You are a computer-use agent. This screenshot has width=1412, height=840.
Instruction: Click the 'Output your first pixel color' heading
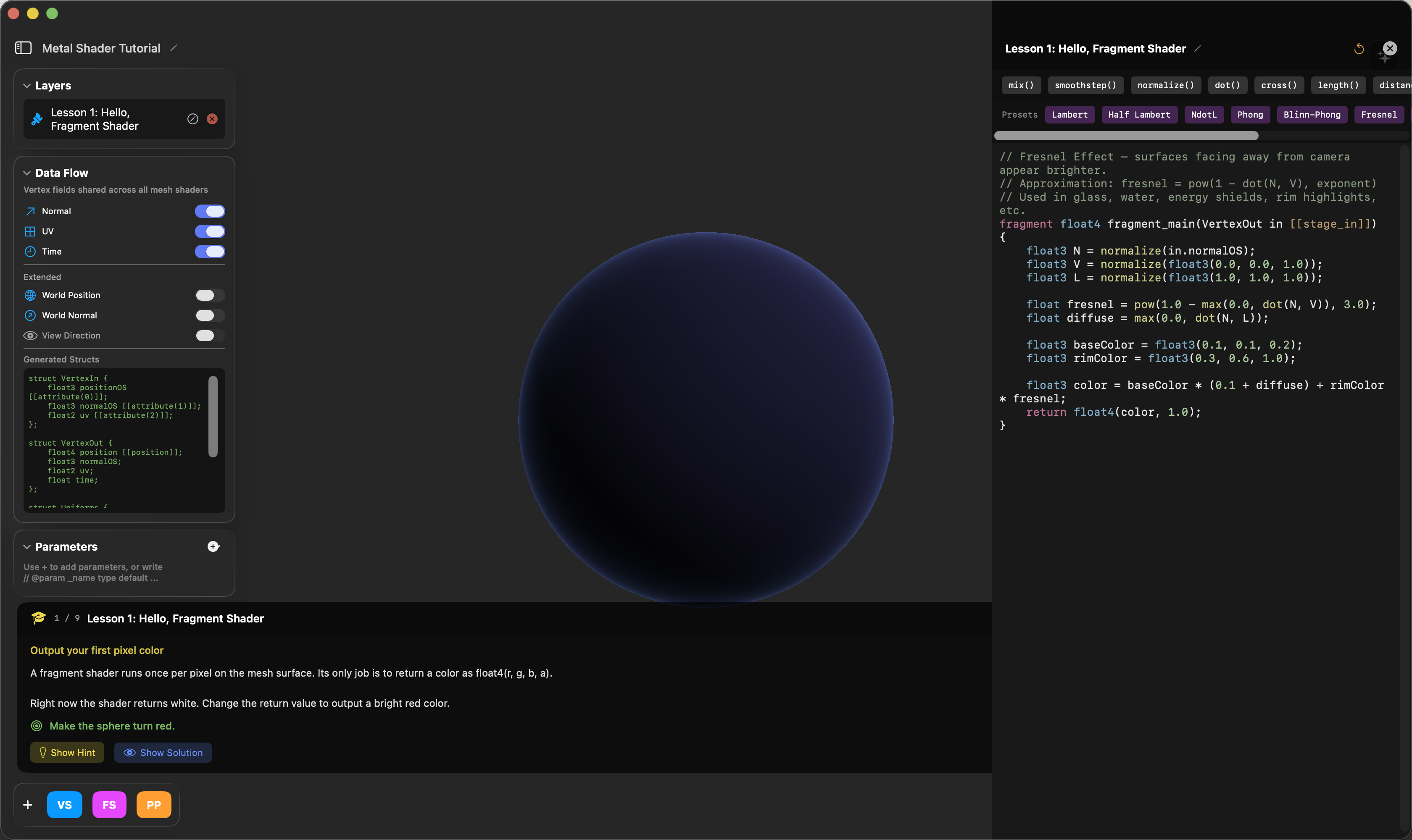tap(97, 651)
